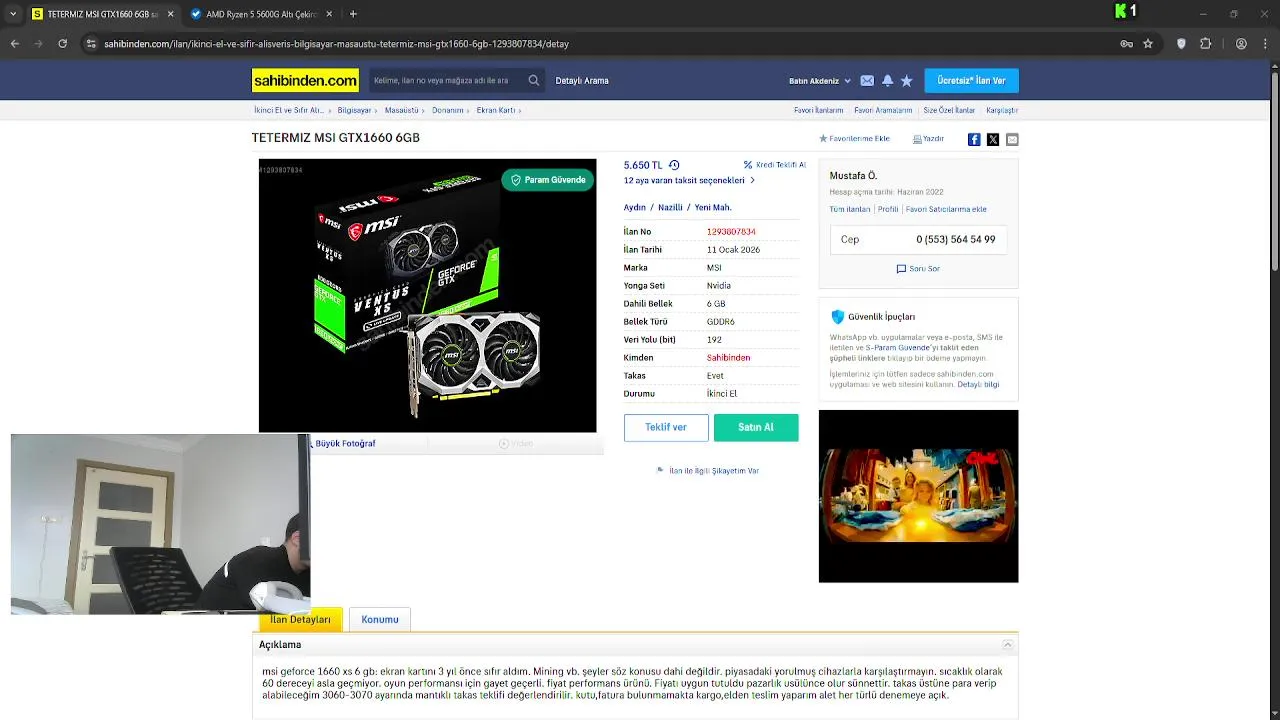Open Favori İlanlarım menu

(818, 110)
